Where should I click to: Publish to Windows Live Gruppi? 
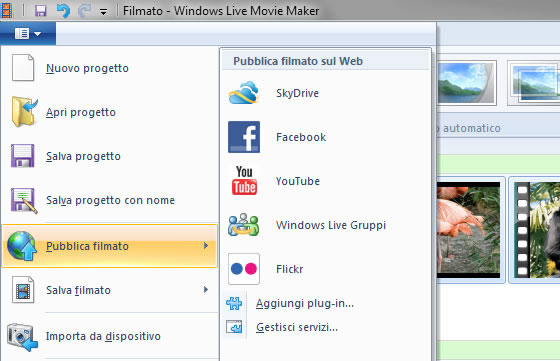pos(326,225)
